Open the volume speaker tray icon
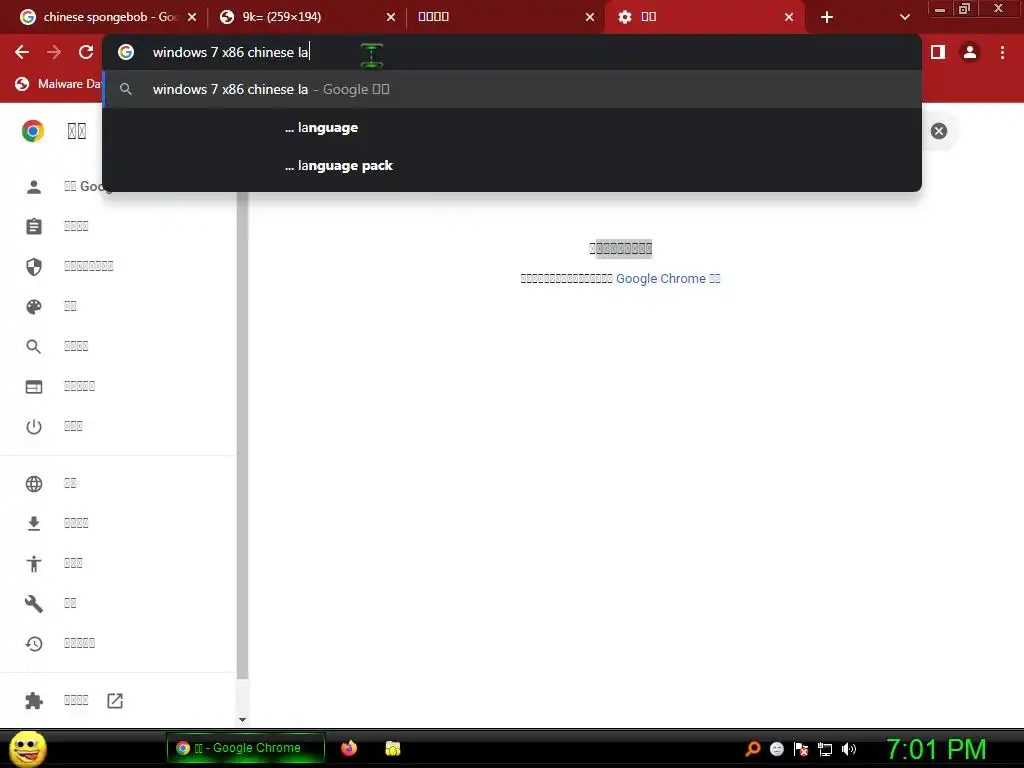This screenshot has height=768, width=1024. 849,749
